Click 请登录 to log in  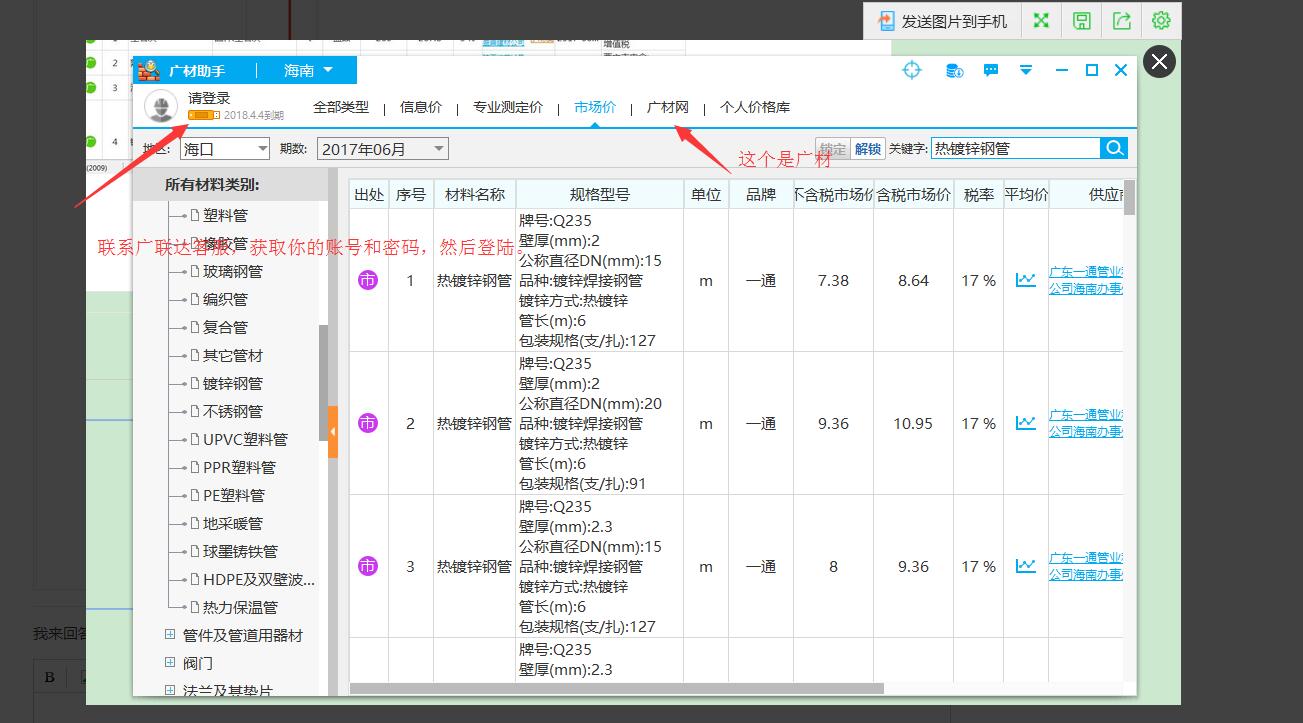tap(209, 98)
